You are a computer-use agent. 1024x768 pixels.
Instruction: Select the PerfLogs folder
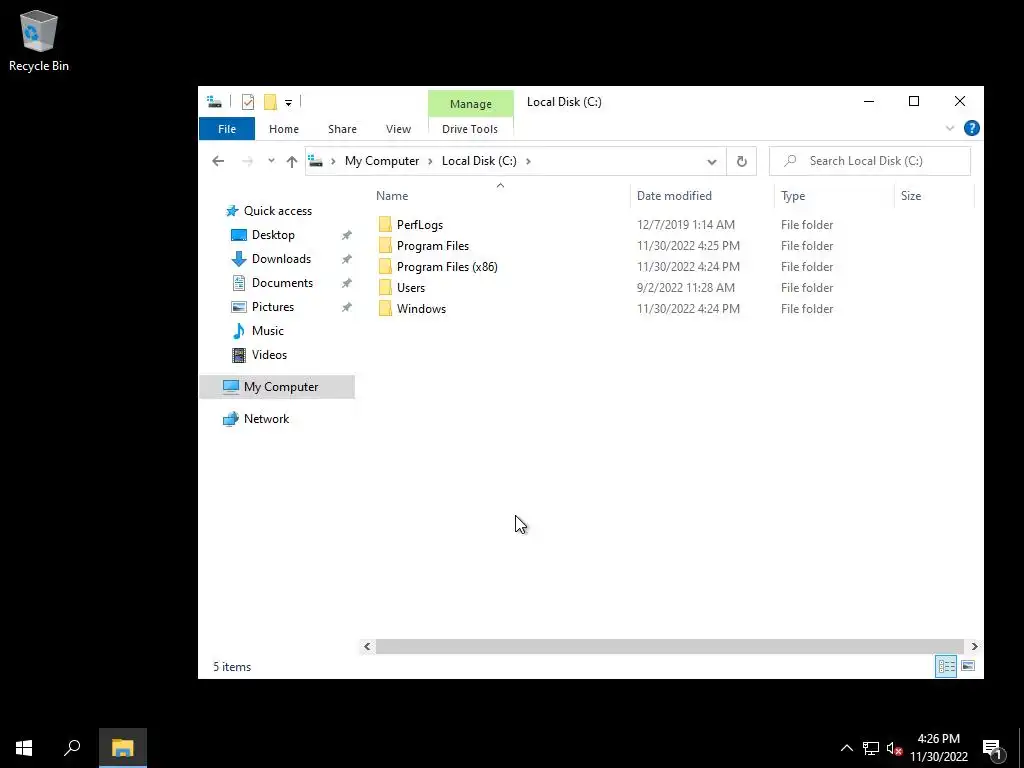click(420, 225)
